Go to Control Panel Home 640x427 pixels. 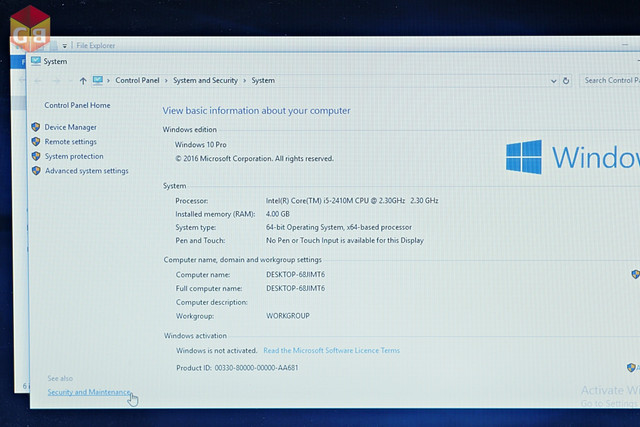coord(77,105)
